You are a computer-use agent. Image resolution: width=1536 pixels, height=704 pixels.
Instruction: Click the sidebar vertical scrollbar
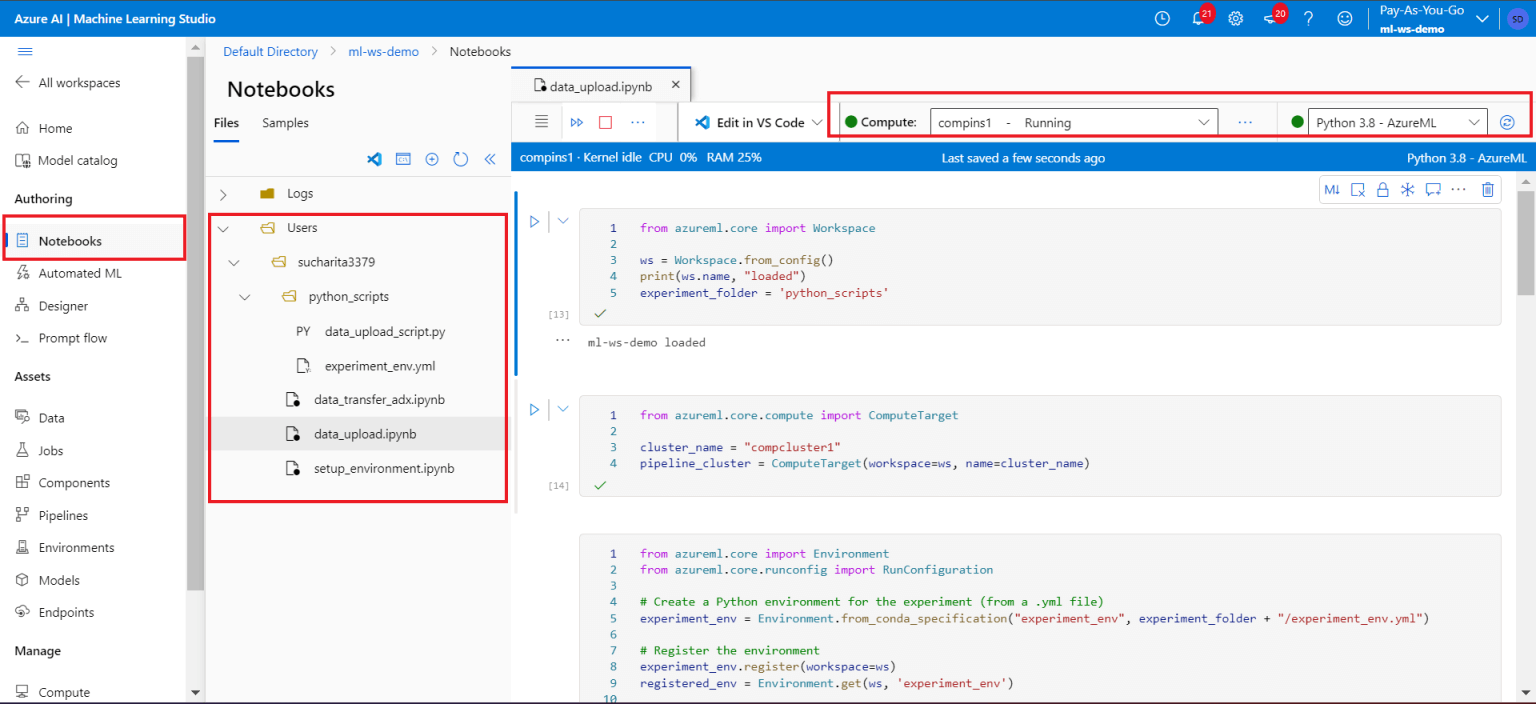point(195,320)
